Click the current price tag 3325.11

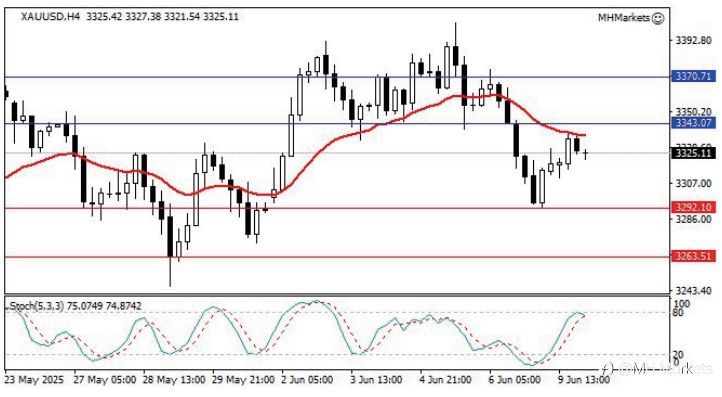click(693, 153)
